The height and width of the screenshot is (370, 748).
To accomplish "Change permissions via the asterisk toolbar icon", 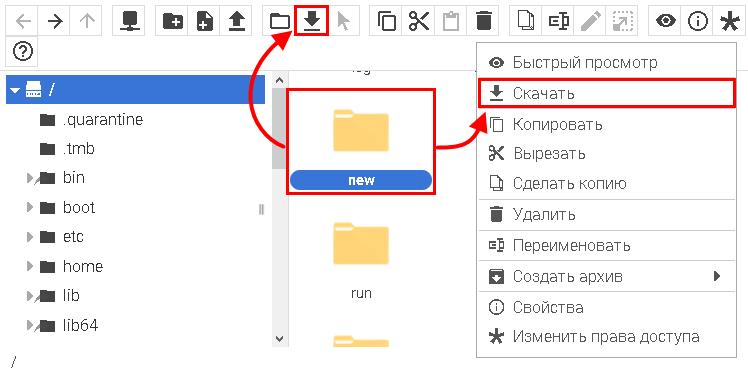I will point(728,21).
